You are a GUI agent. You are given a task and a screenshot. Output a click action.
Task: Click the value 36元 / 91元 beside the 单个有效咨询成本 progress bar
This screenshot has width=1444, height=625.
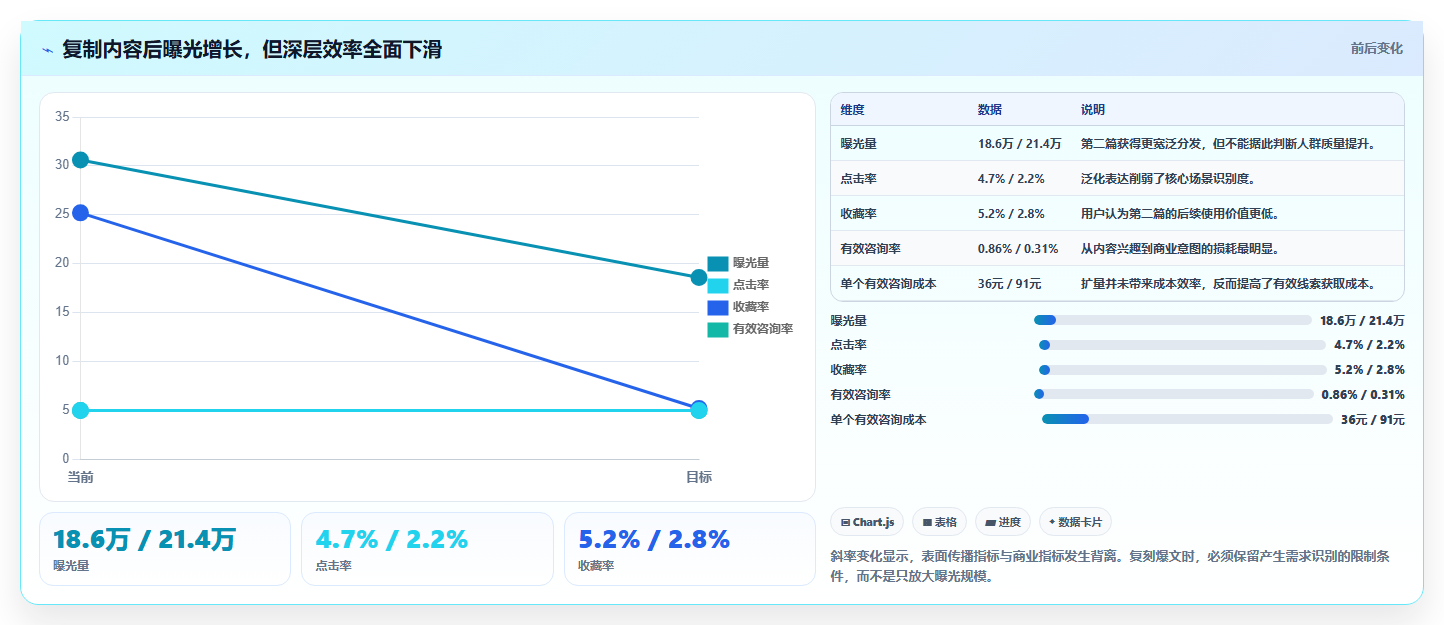[x=1373, y=420]
